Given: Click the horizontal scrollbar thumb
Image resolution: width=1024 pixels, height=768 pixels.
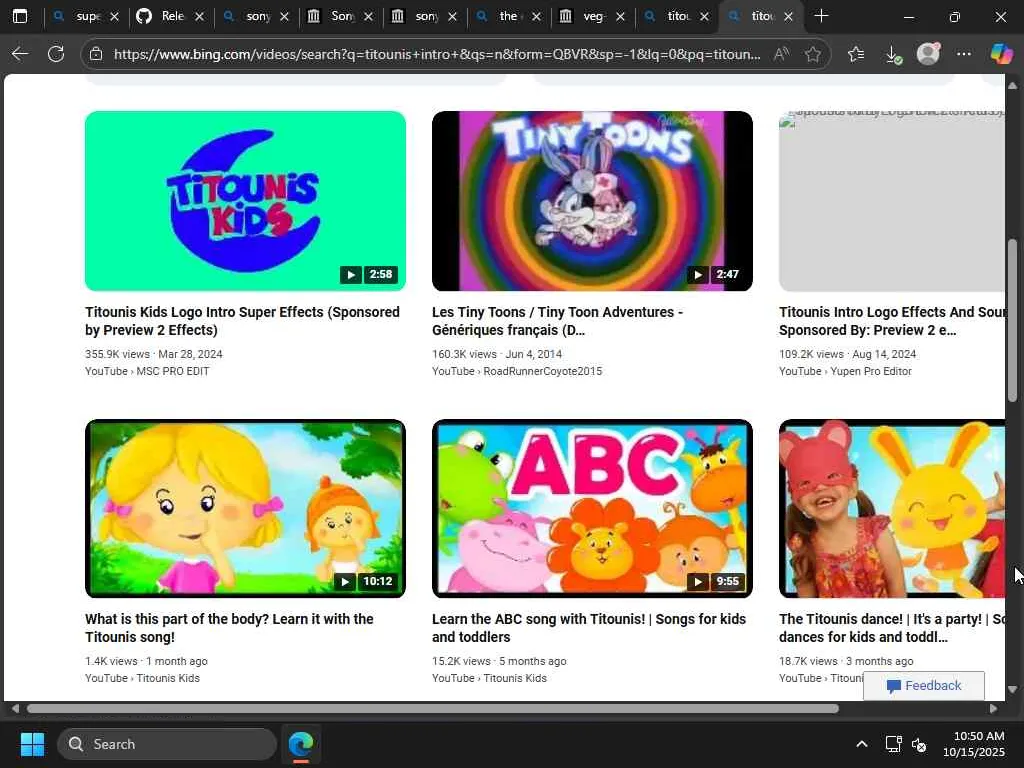Looking at the screenshot, I should point(432,709).
